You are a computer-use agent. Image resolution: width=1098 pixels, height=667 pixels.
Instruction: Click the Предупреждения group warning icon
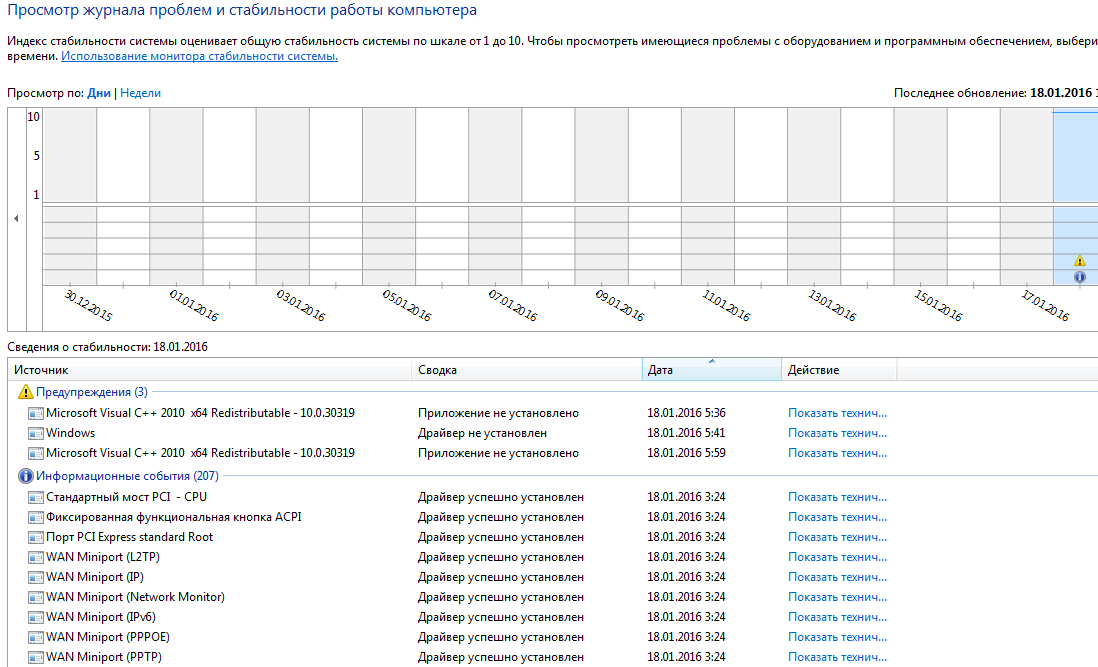(x=26, y=392)
